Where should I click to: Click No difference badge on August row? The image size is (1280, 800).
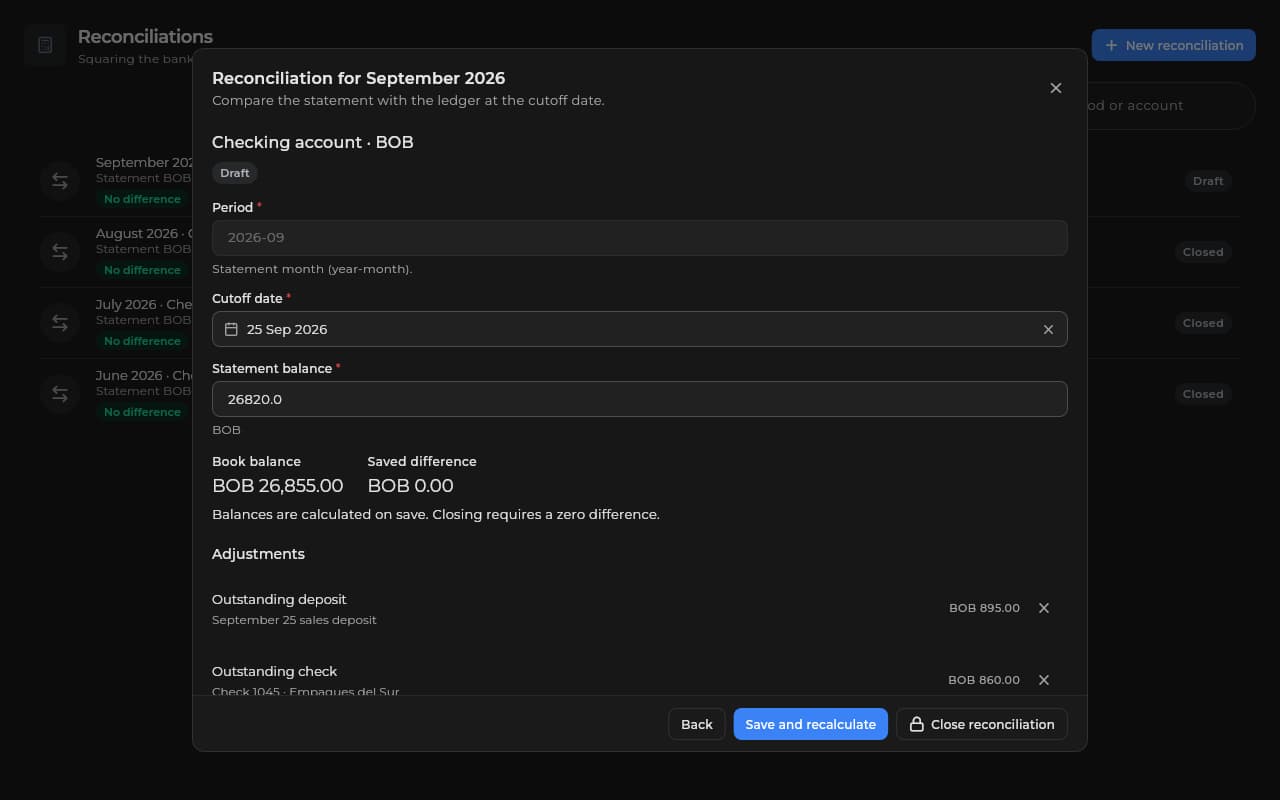142,270
